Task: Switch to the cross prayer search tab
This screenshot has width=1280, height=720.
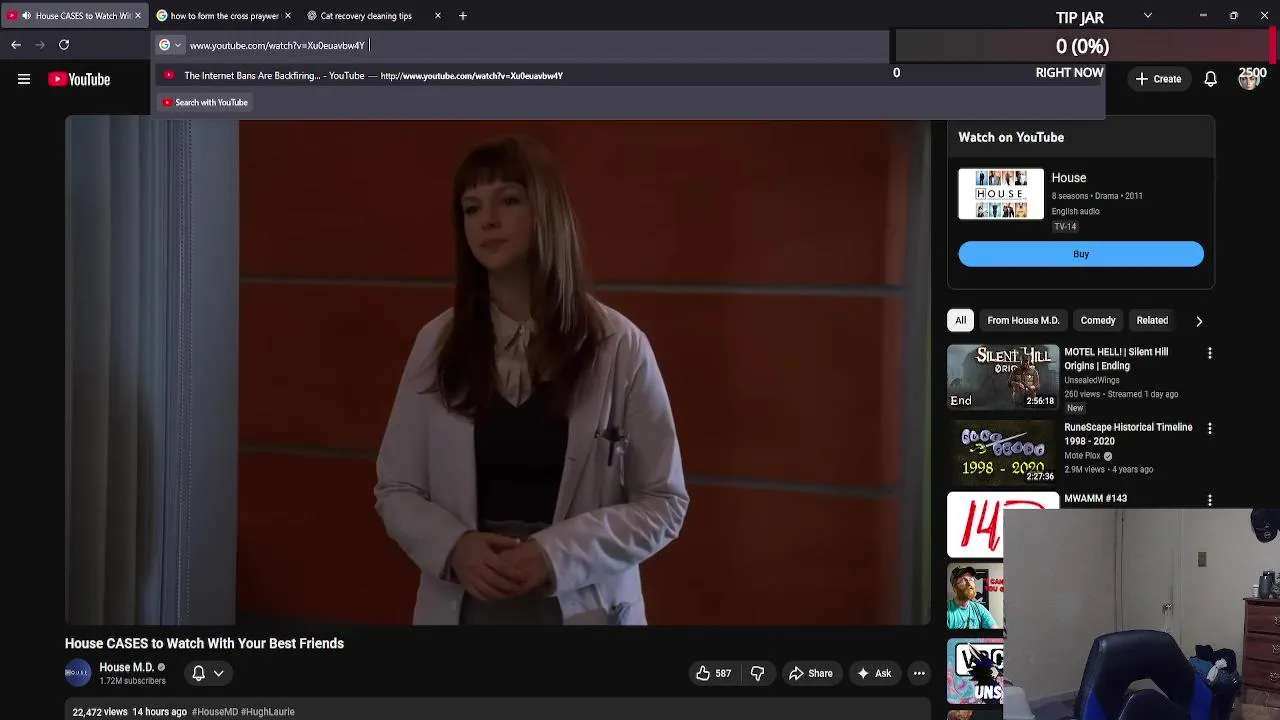Action: point(224,16)
